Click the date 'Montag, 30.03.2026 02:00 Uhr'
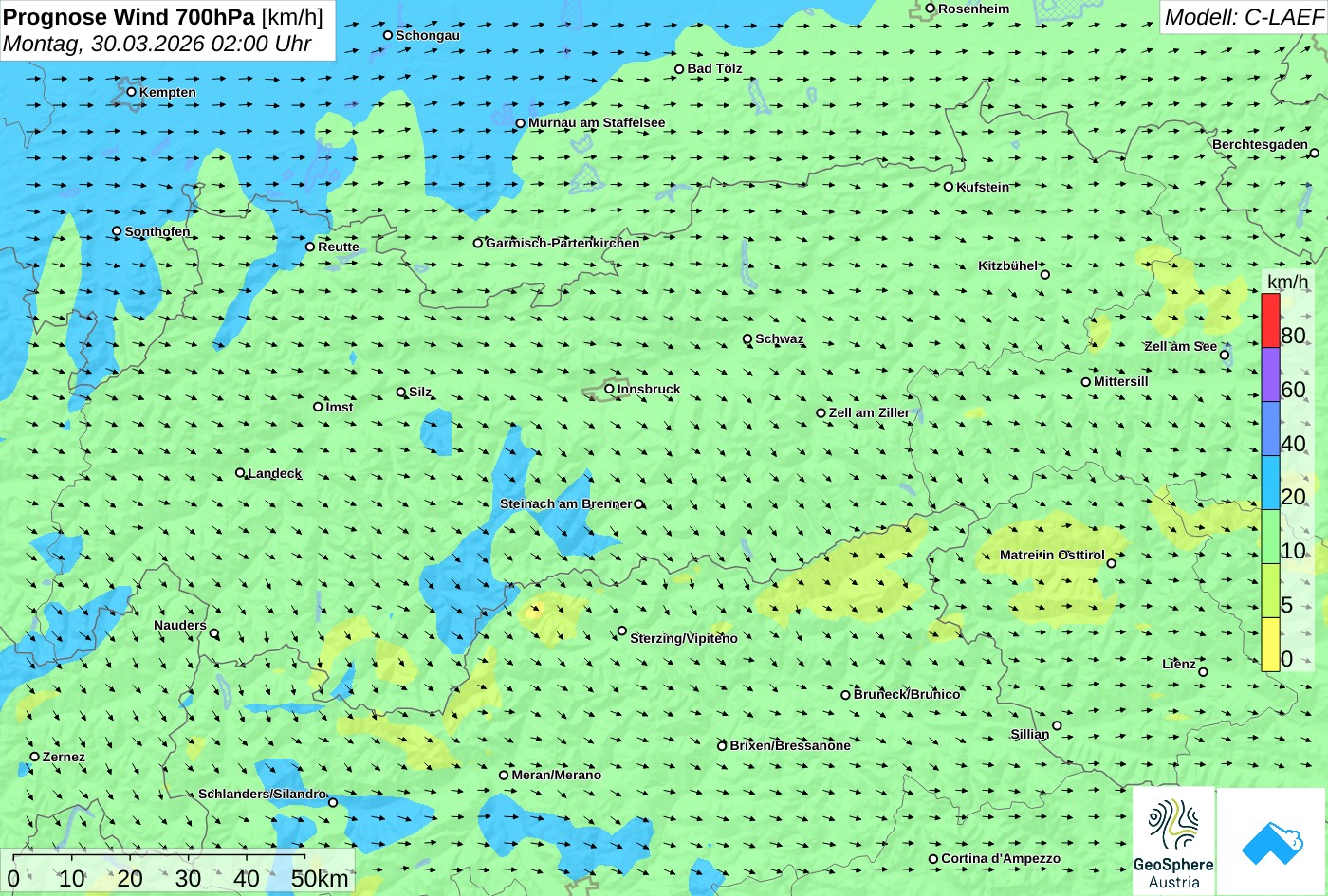1328x896 pixels. tap(157, 44)
